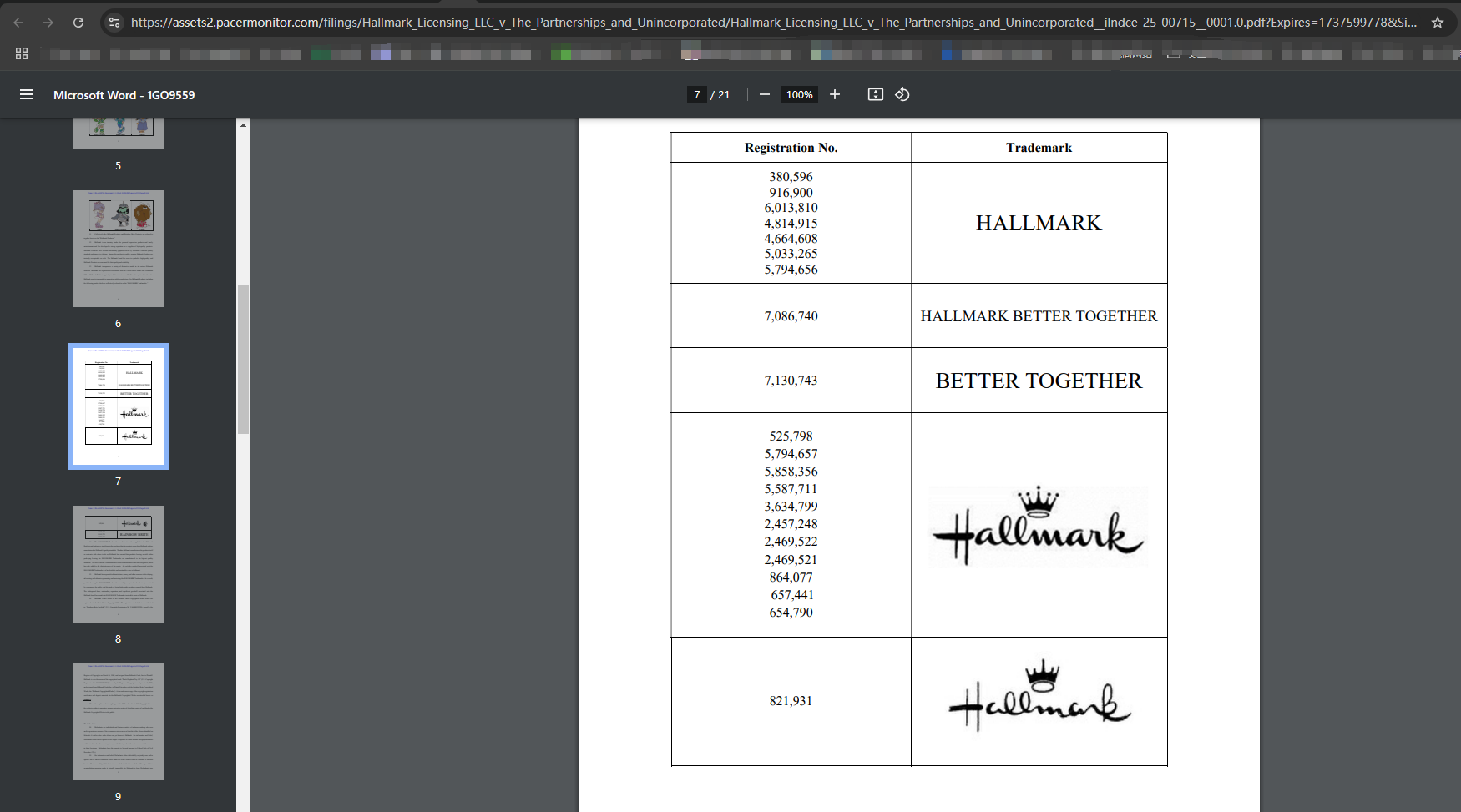Click the Trademark column header
The width and height of the screenshot is (1461, 812).
[1039, 148]
